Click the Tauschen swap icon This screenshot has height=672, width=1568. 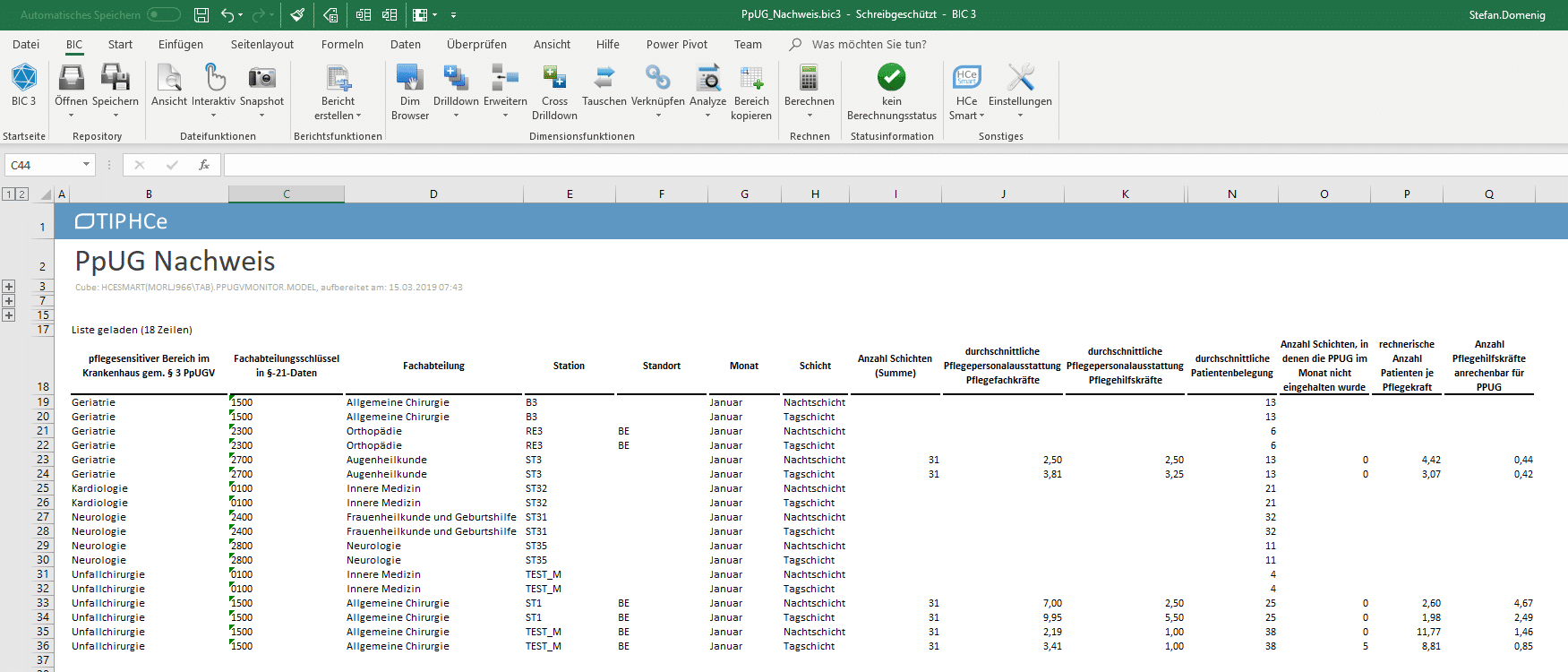click(604, 78)
